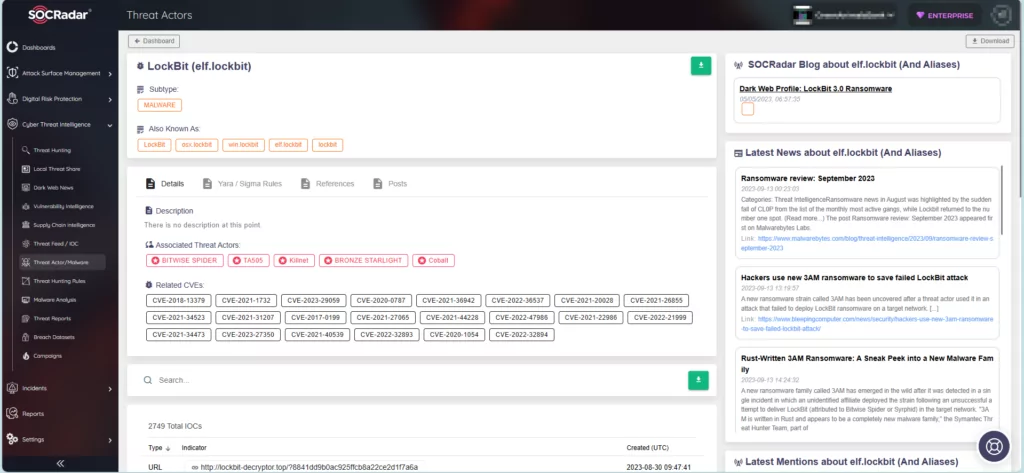Open Campaigns sidebar item
The image size is (1024, 473).
(x=47, y=356)
